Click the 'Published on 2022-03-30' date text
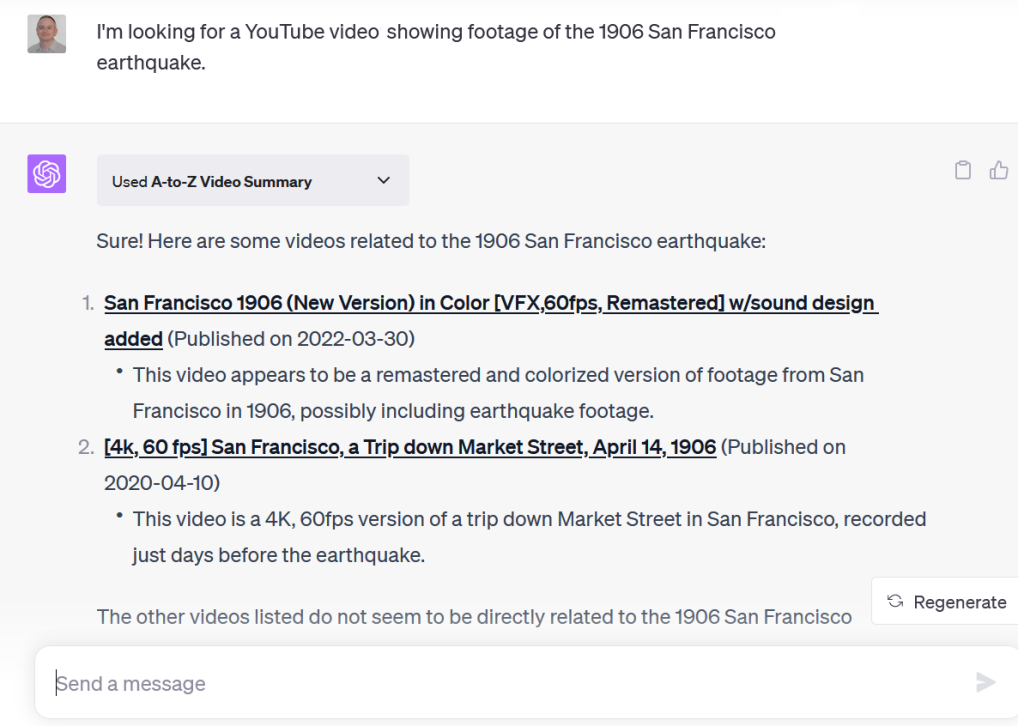 tap(291, 339)
